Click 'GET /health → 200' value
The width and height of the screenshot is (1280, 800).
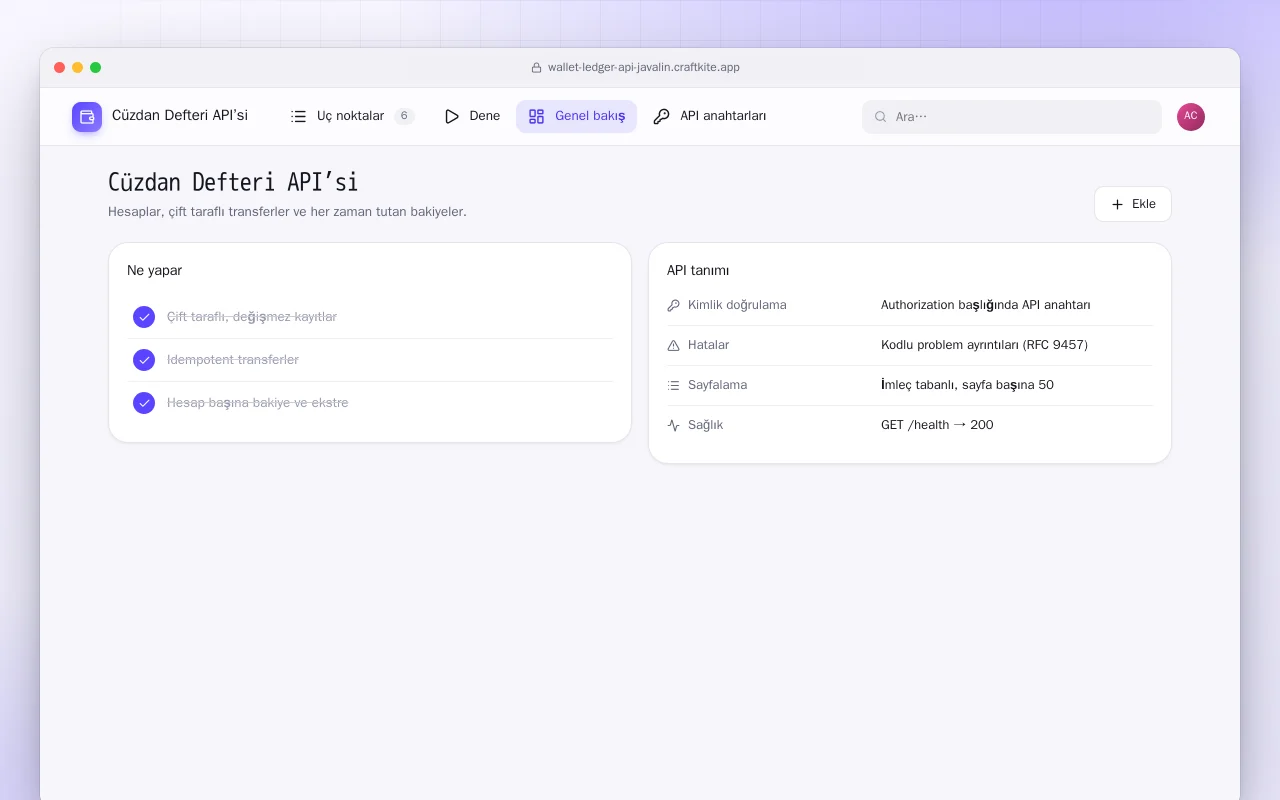[937, 425]
